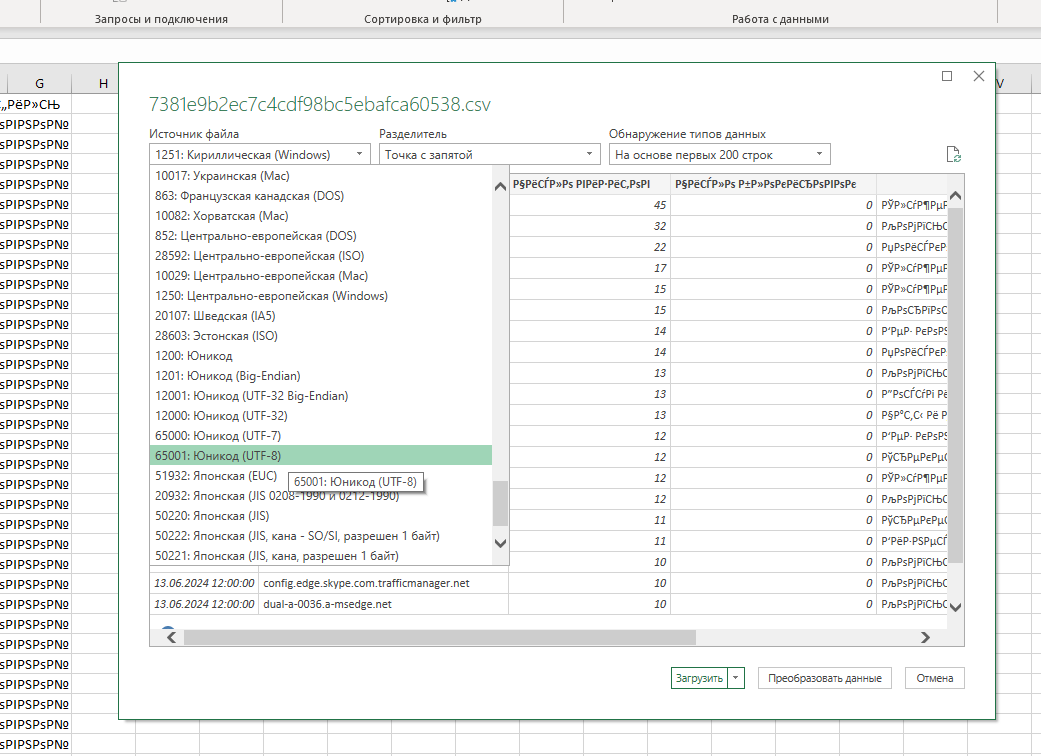Cancel the import with Отмена
This screenshot has height=756, width=1041.
tap(935, 678)
